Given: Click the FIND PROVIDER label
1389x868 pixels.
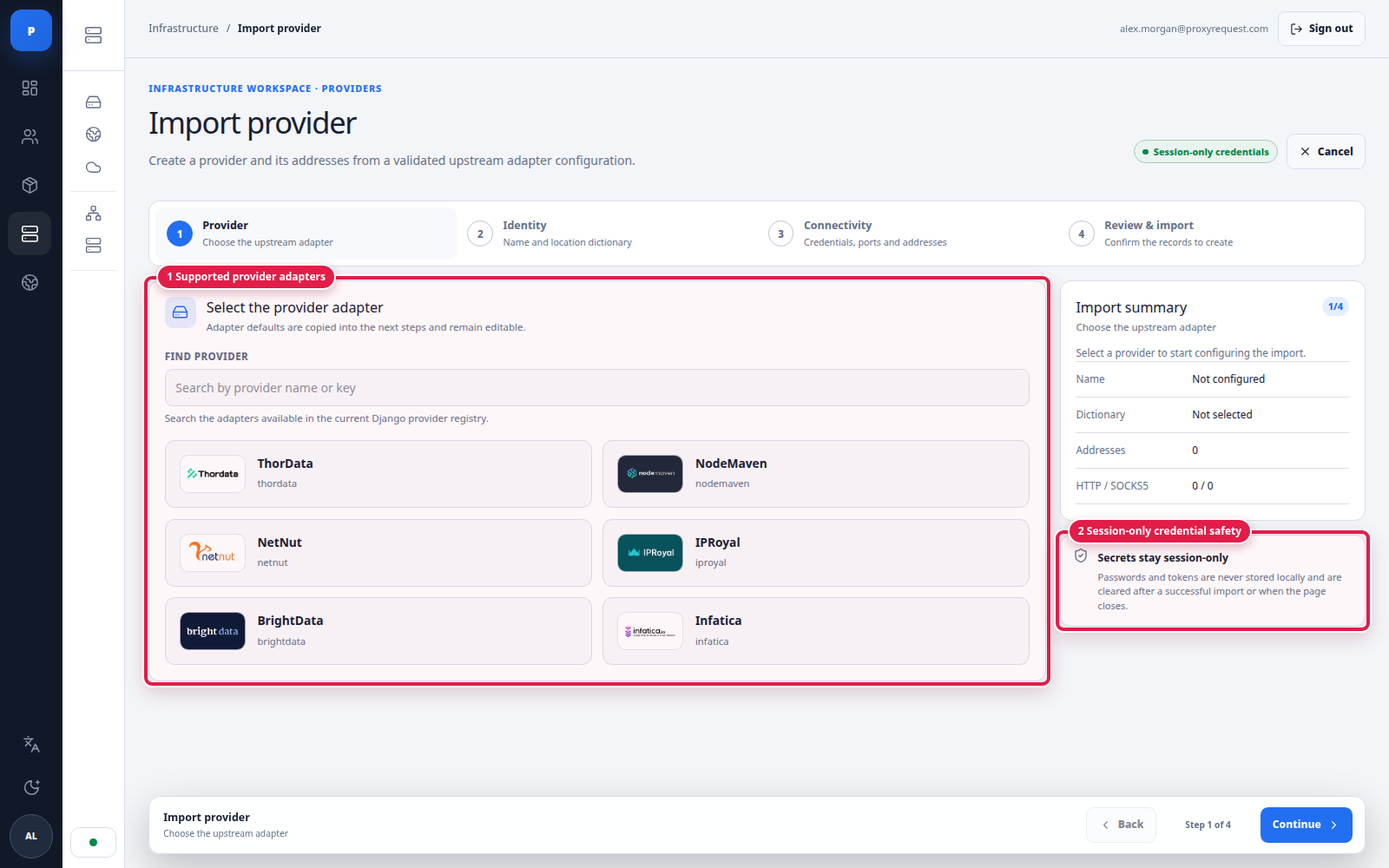Looking at the screenshot, I should [207, 357].
